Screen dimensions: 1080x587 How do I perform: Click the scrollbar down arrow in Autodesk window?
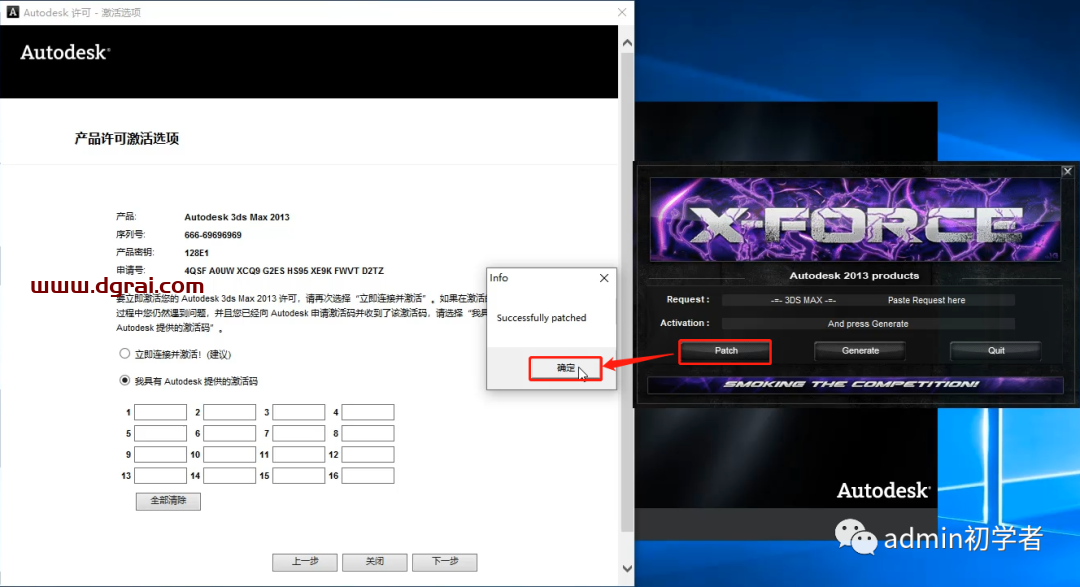point(627,568)
